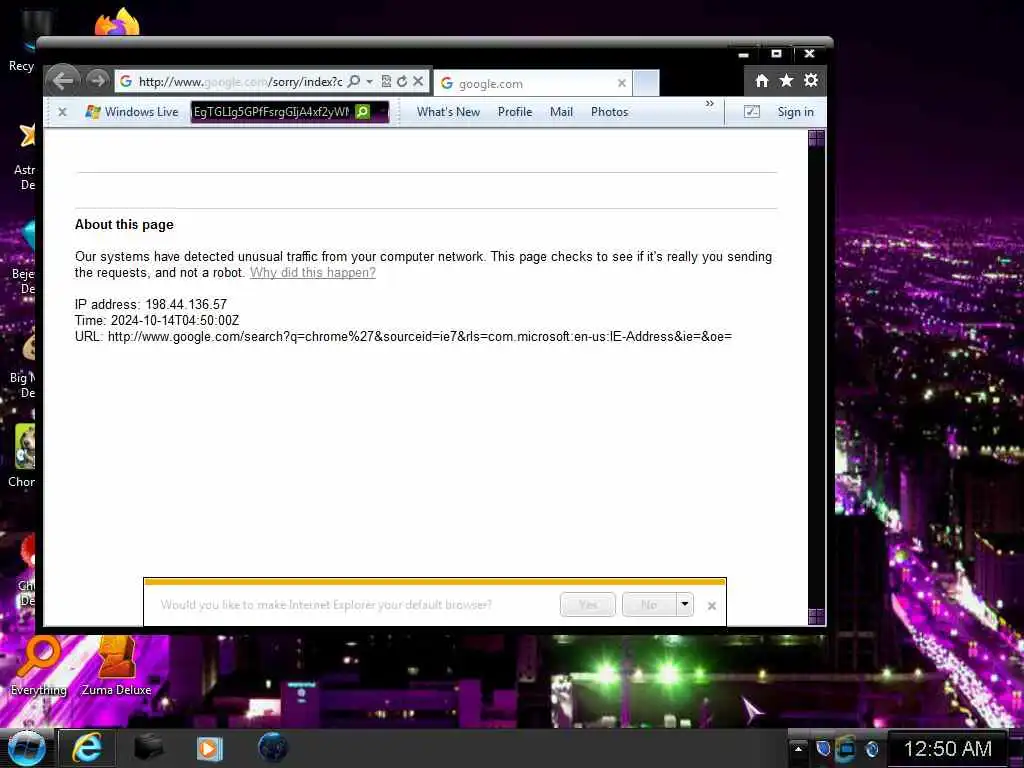The height and width of the screenshot is (768, 1024).
Task: Click the 'About this page' heading
Action: click(x=124, y=225)
